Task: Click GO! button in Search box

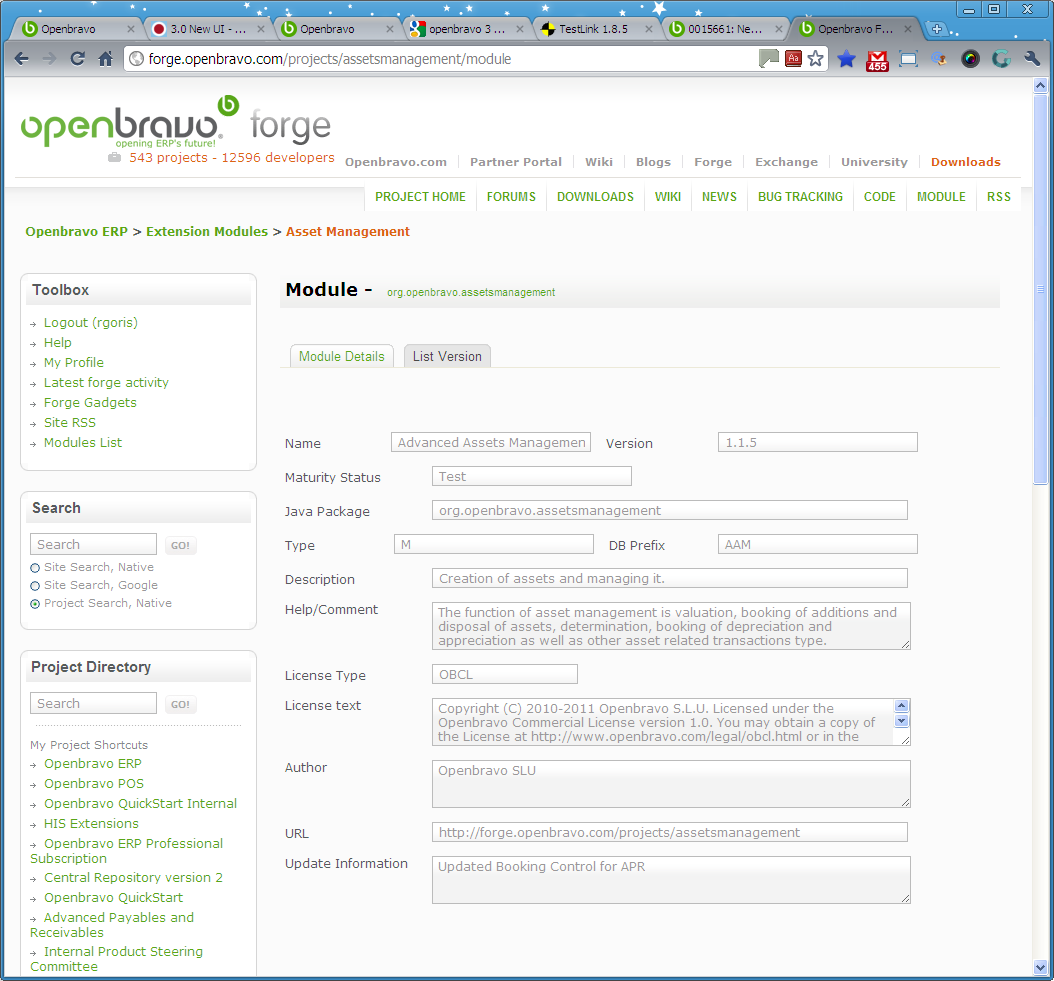Action: (x=180, y=545)
